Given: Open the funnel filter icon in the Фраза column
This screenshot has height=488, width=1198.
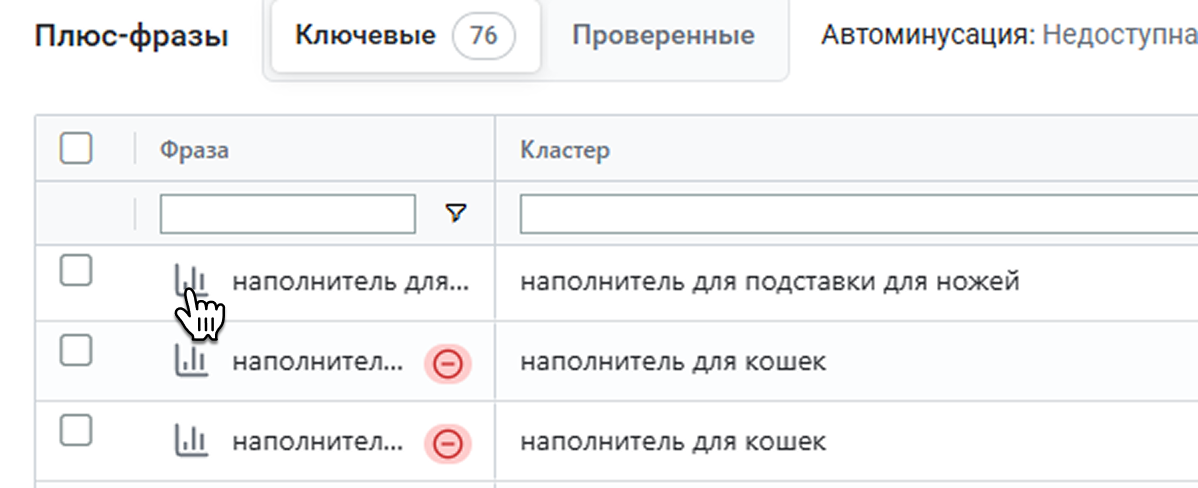Looking at the screenshot, I should pos(456,212).
